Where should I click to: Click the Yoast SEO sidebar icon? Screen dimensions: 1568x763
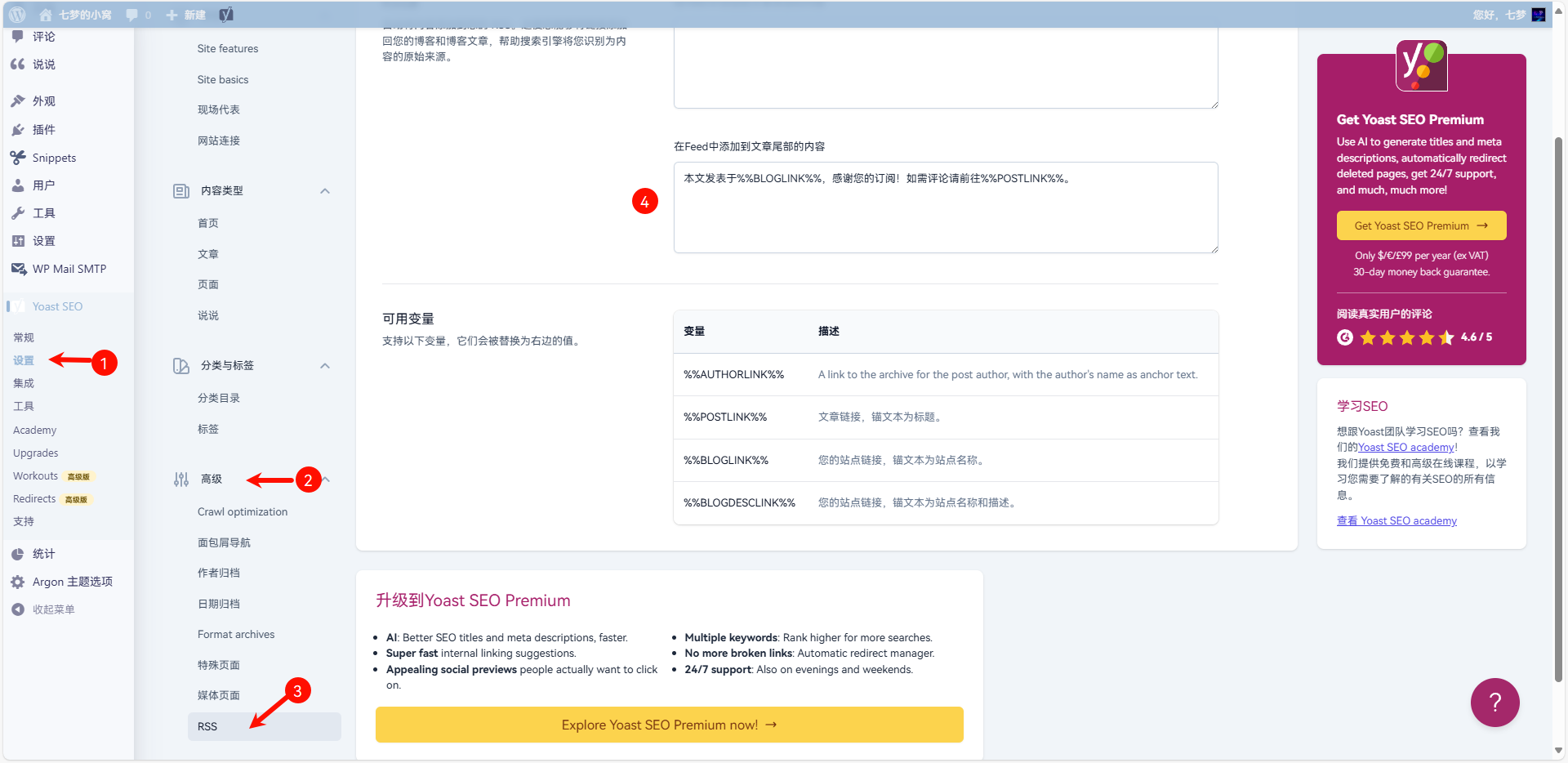point(18,306)
